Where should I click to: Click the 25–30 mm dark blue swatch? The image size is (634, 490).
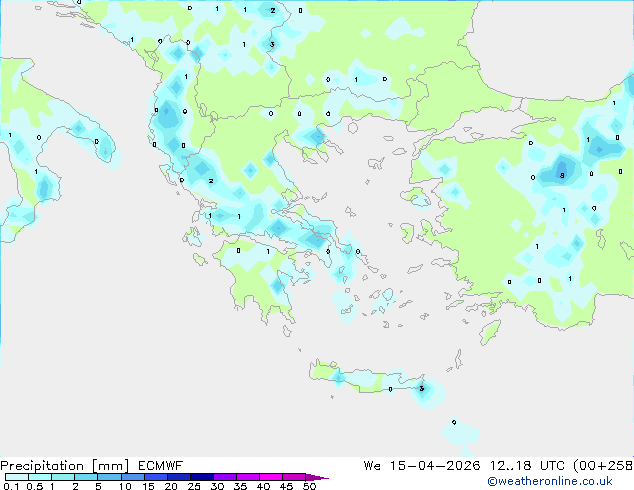pyautogui.click(x=202, y=477)
